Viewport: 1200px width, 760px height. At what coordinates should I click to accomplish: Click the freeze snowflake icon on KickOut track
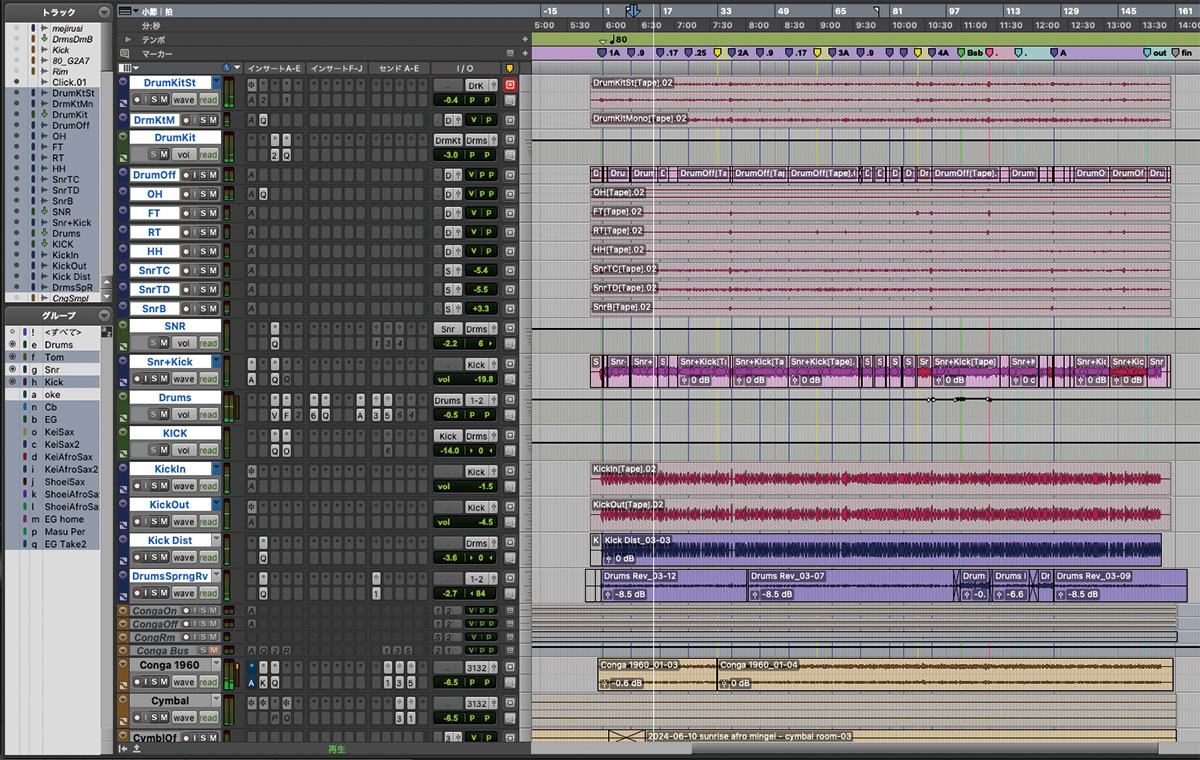[251, 508]
